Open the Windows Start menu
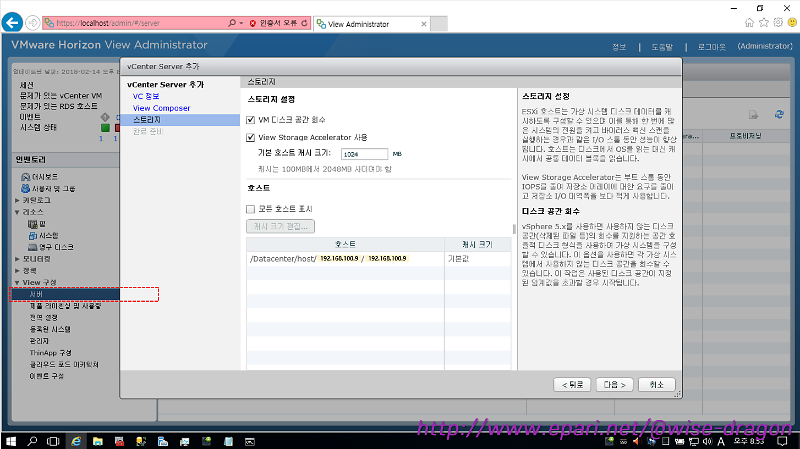 (x=11, y=441)
